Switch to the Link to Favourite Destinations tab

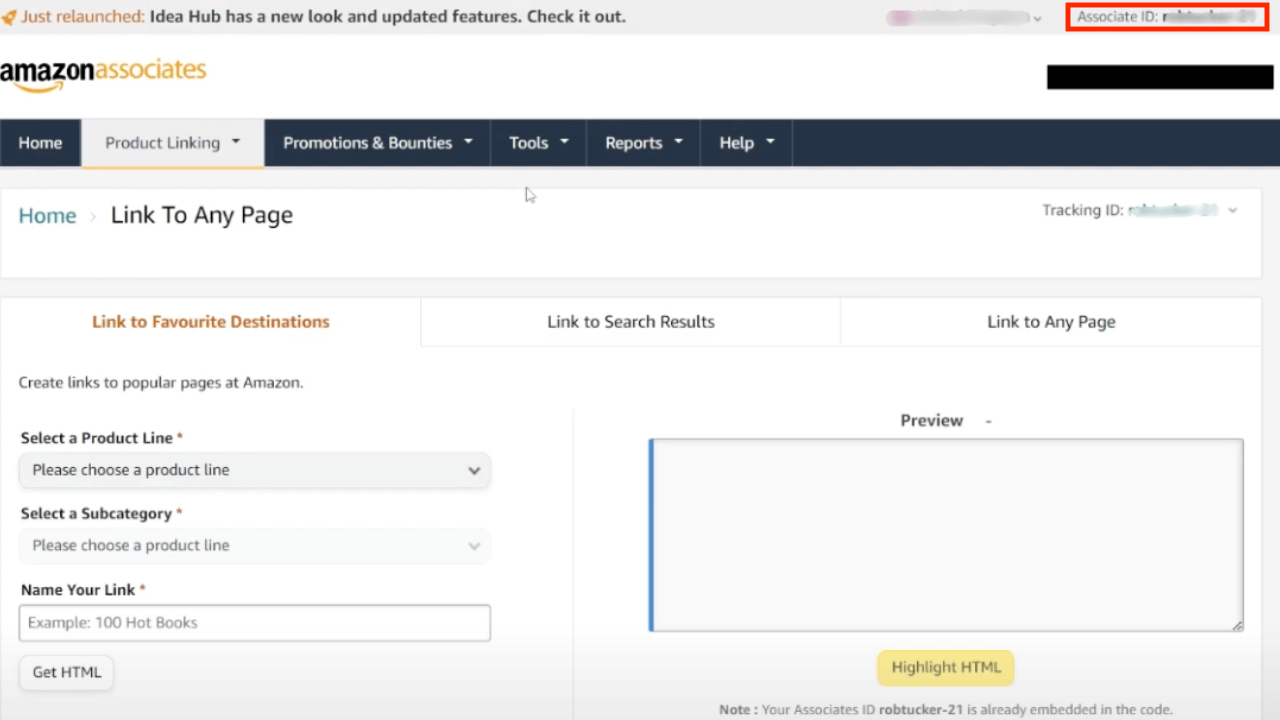[211, 322]
